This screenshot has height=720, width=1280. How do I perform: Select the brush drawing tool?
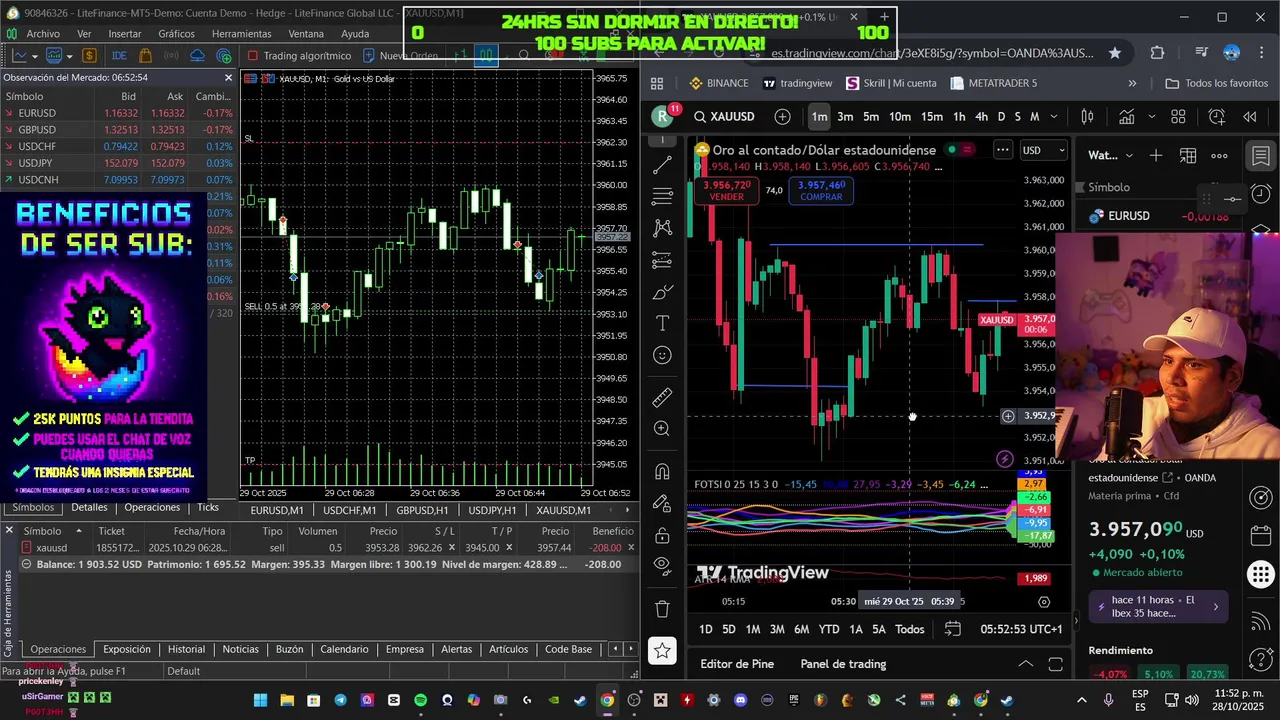click(662, 292)
